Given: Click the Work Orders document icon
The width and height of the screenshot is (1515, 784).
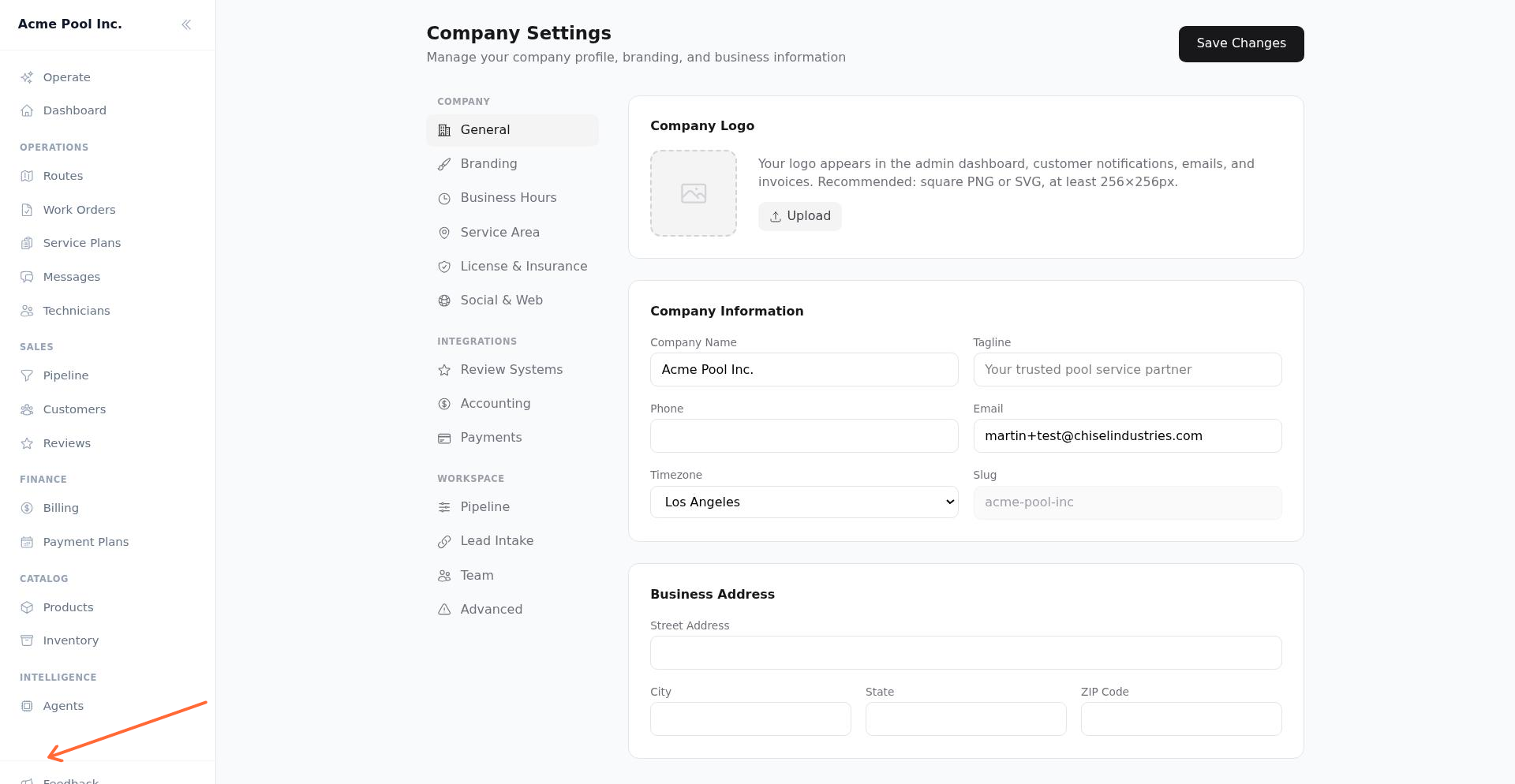Looking at the screenshot, I should [x=27, y=210].
